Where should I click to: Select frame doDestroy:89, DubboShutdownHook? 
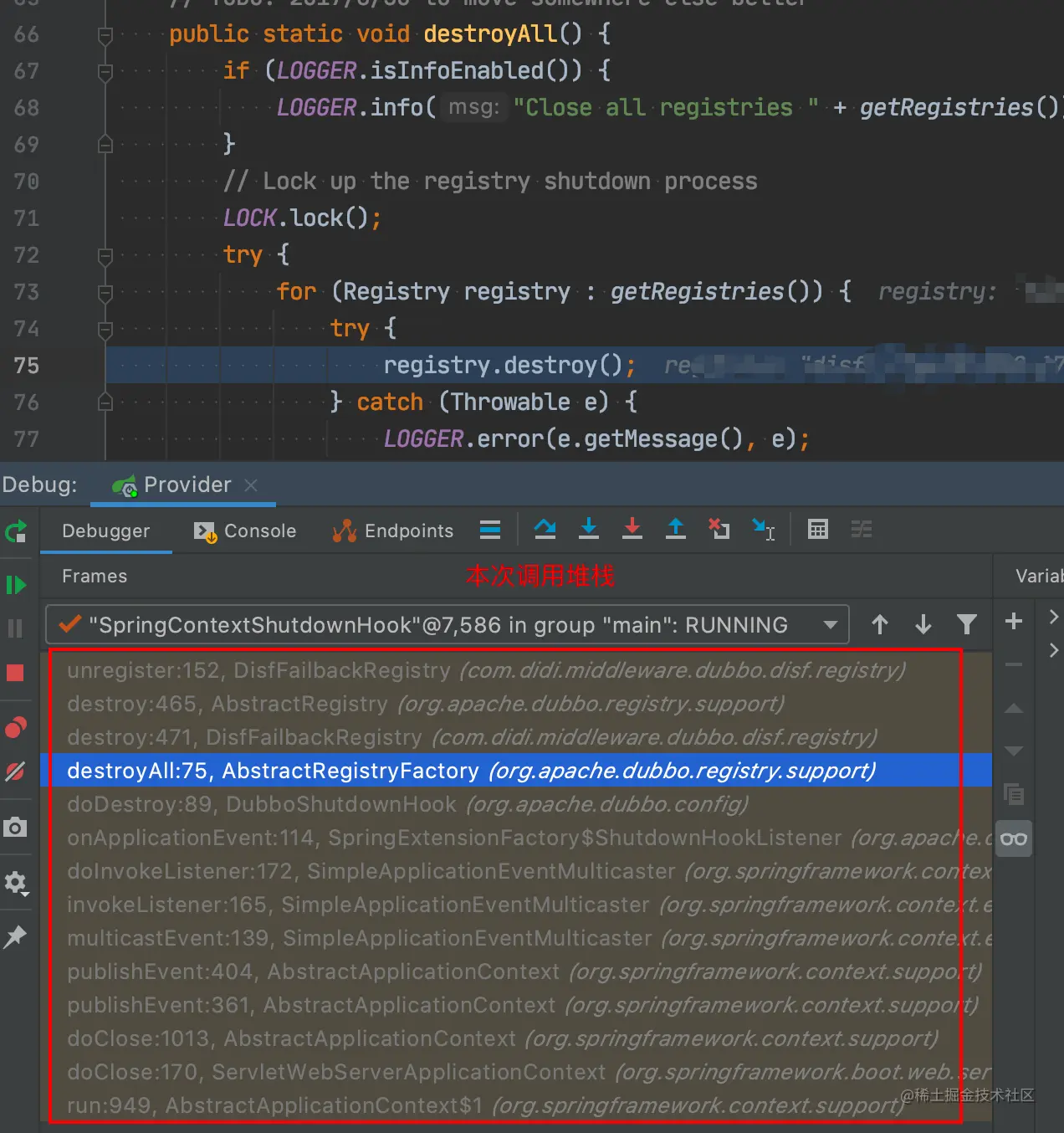[516, 804]
